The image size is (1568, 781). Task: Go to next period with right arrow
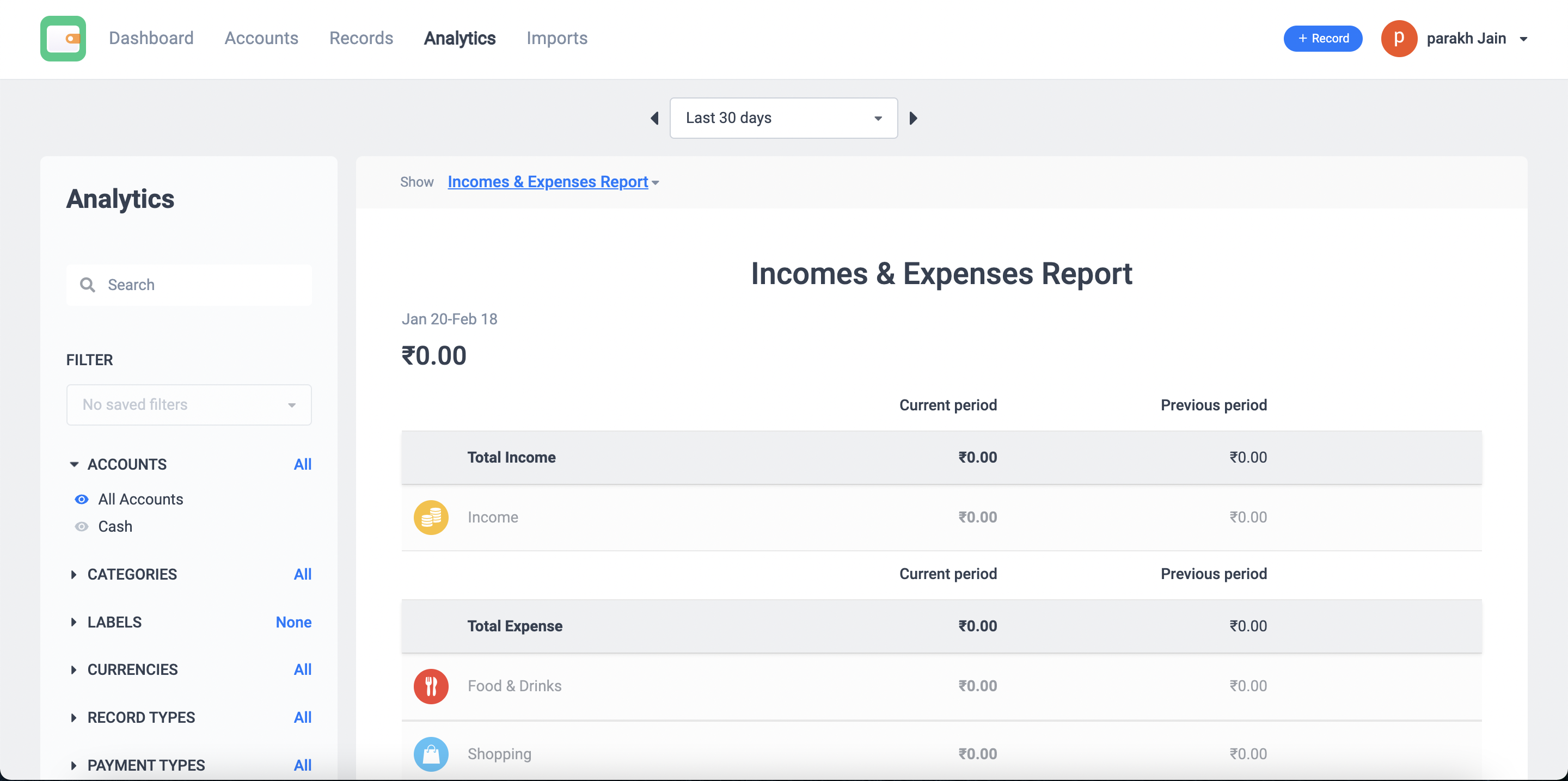pos(913,118)
